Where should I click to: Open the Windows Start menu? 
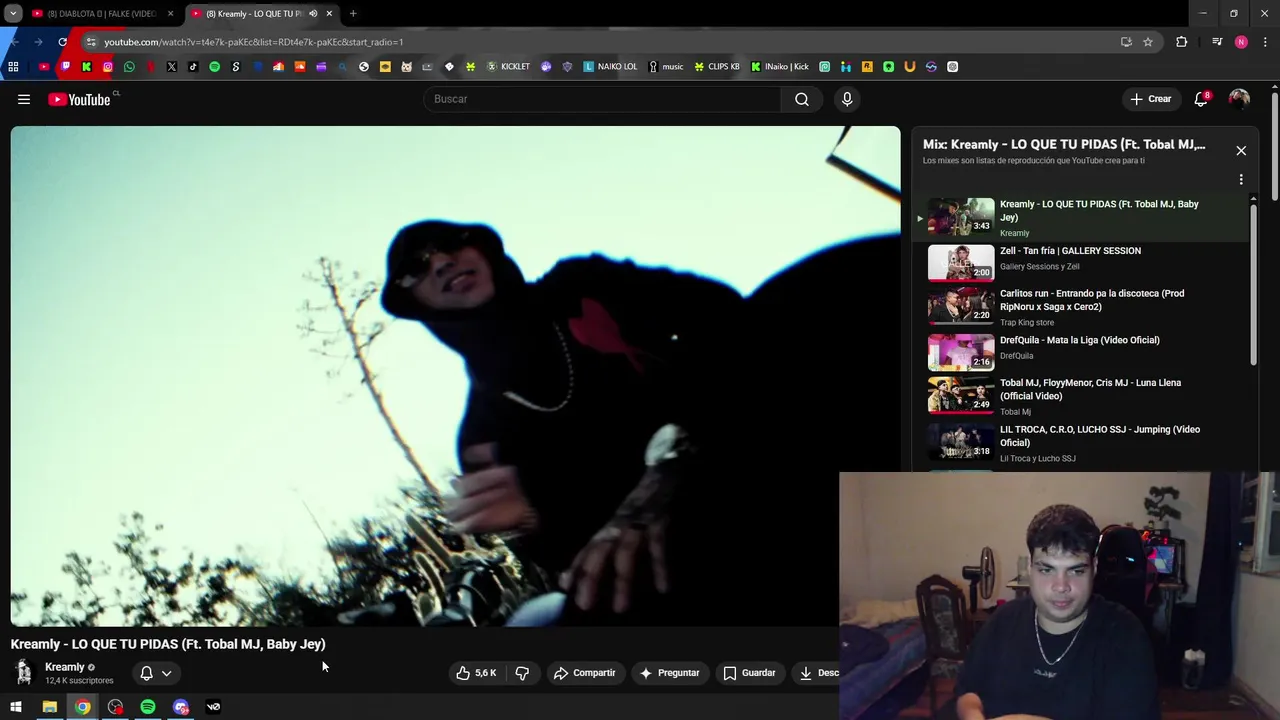pos(16,707)
